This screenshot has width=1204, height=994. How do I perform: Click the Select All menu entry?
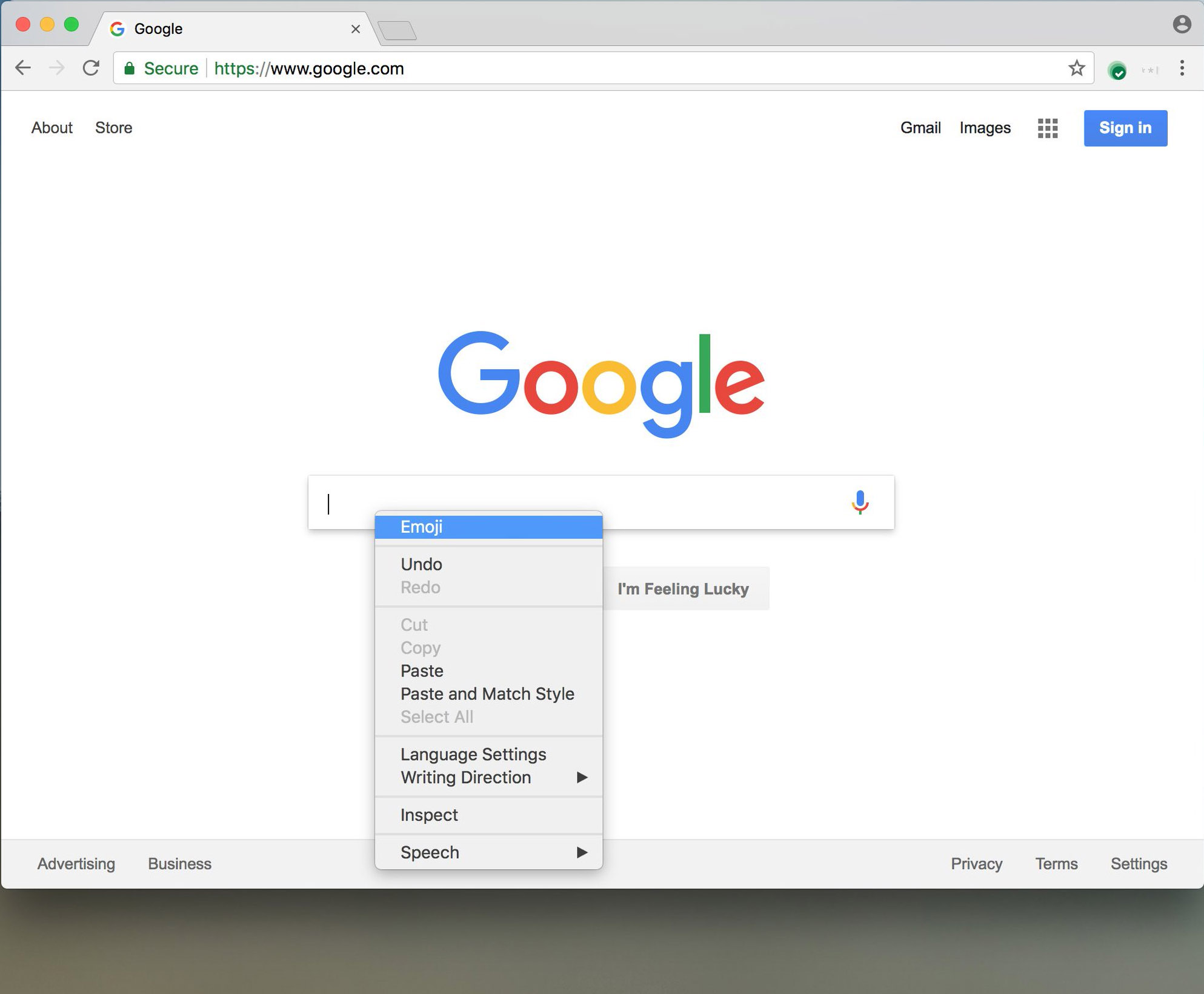click(488, 717)
